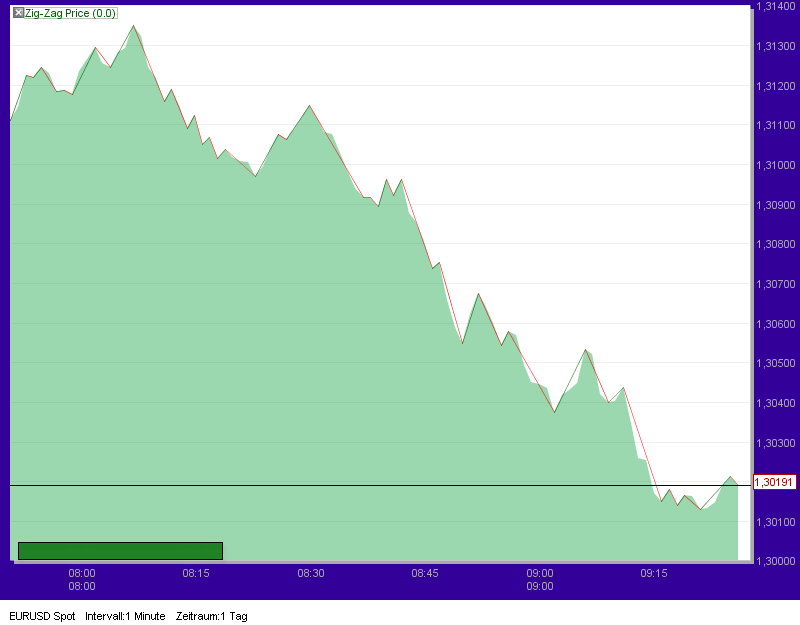
Task: Close the Zig-Zag Price indicator
Action: [x=18, y=13]
